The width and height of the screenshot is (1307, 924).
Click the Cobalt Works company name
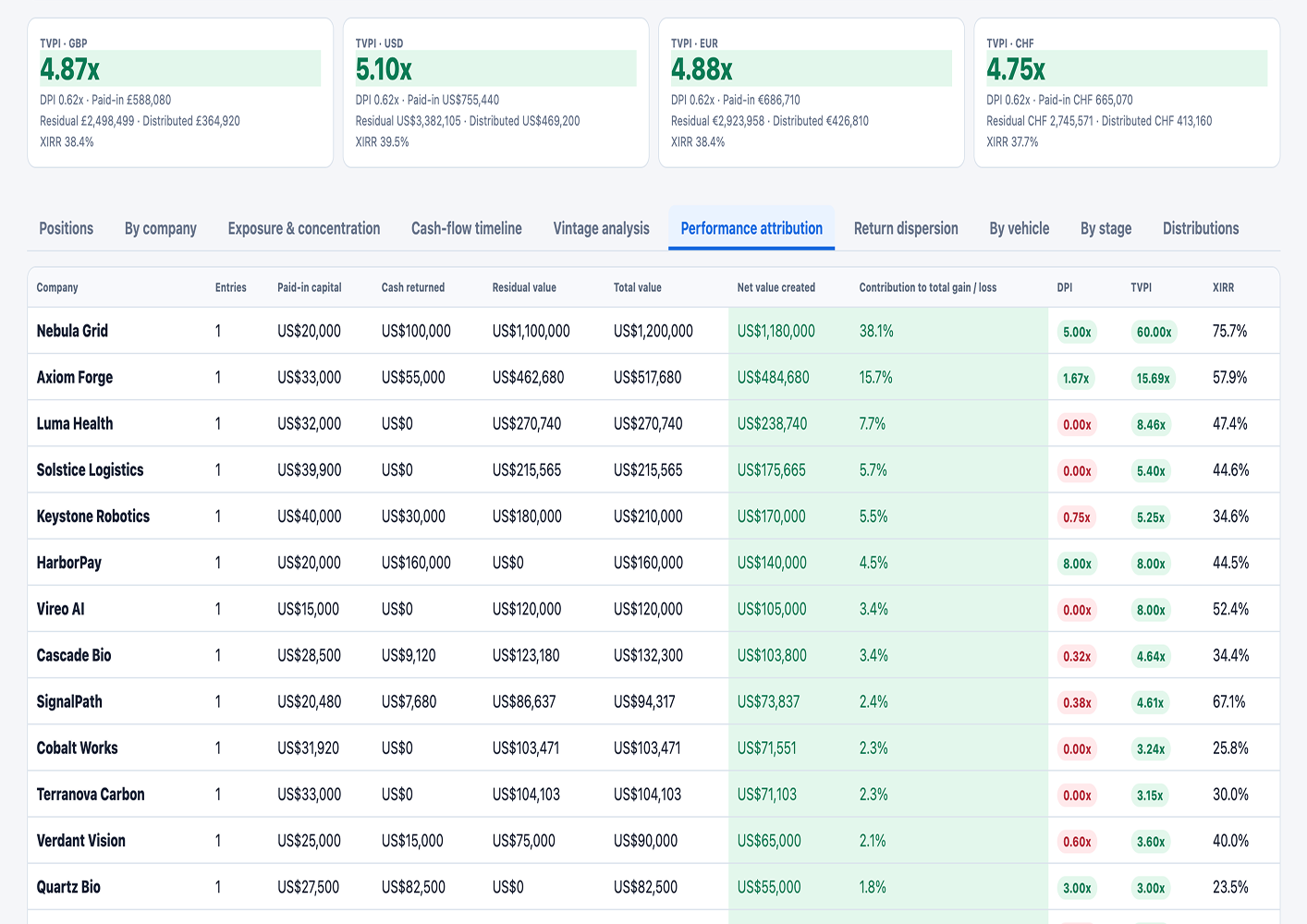coord(78,748)
